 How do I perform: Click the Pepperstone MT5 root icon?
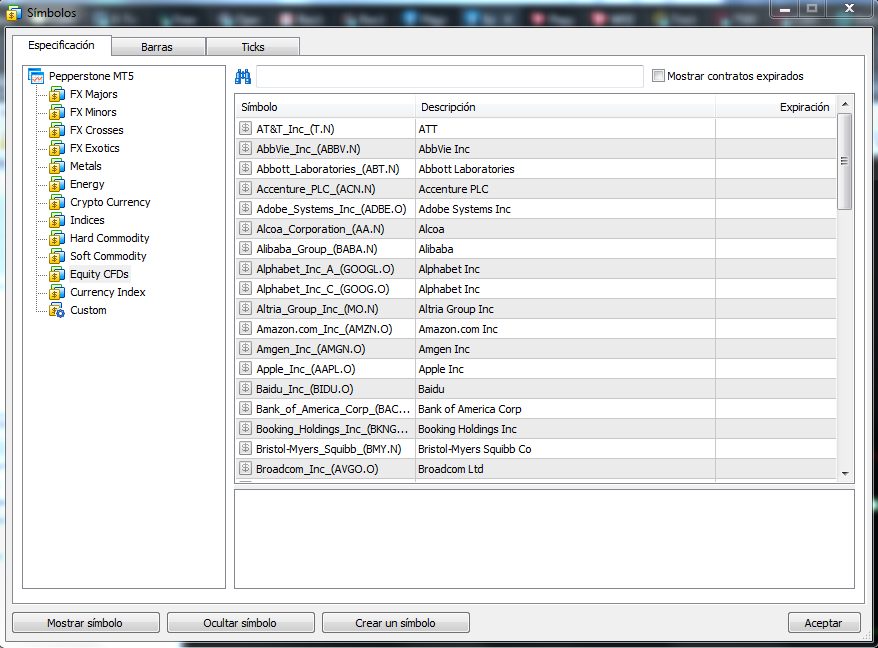point(36,76)
